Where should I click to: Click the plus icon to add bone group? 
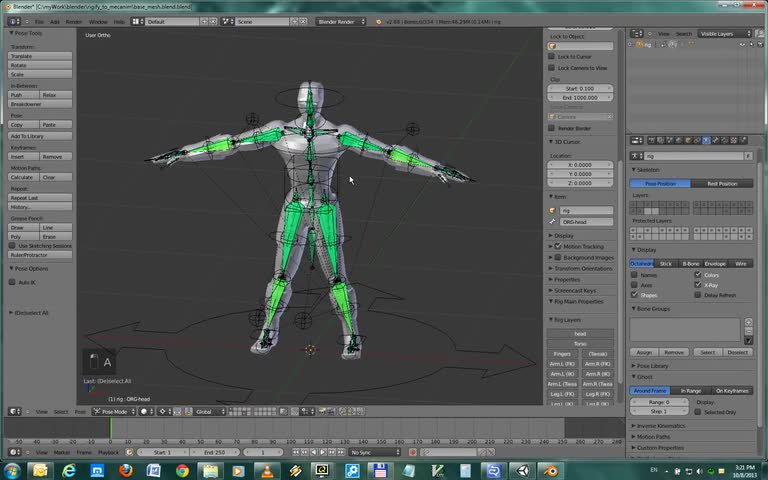749,323
